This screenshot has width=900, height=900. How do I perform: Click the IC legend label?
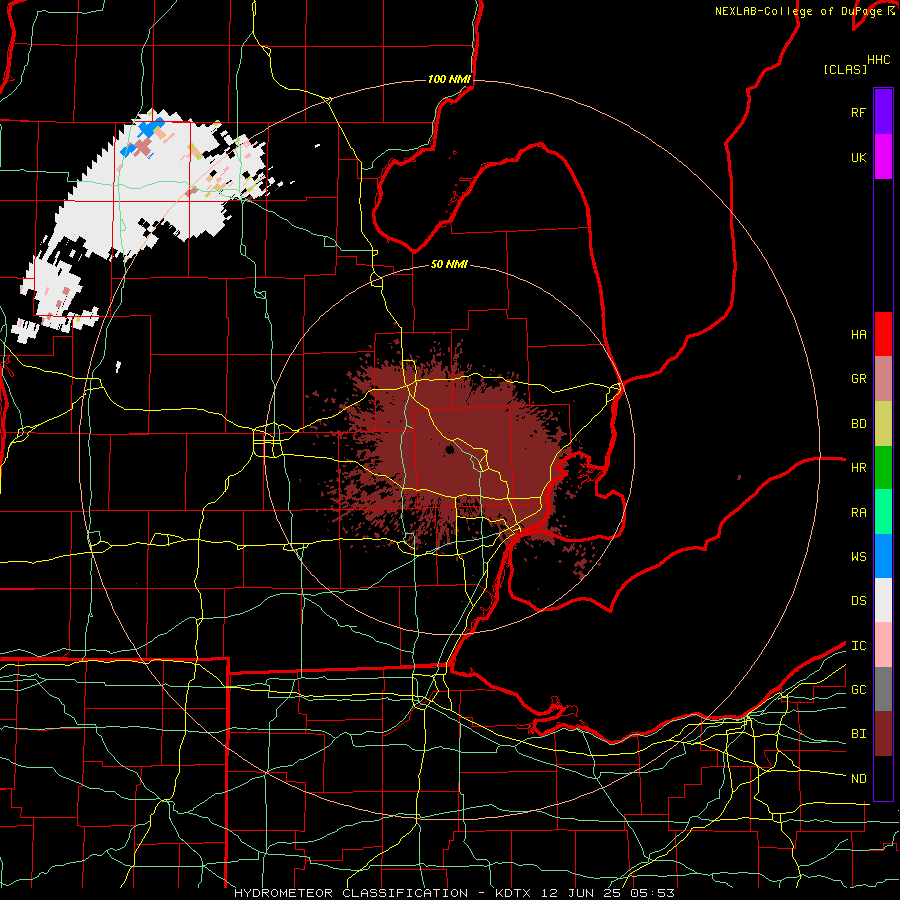[x=858, y=646]
